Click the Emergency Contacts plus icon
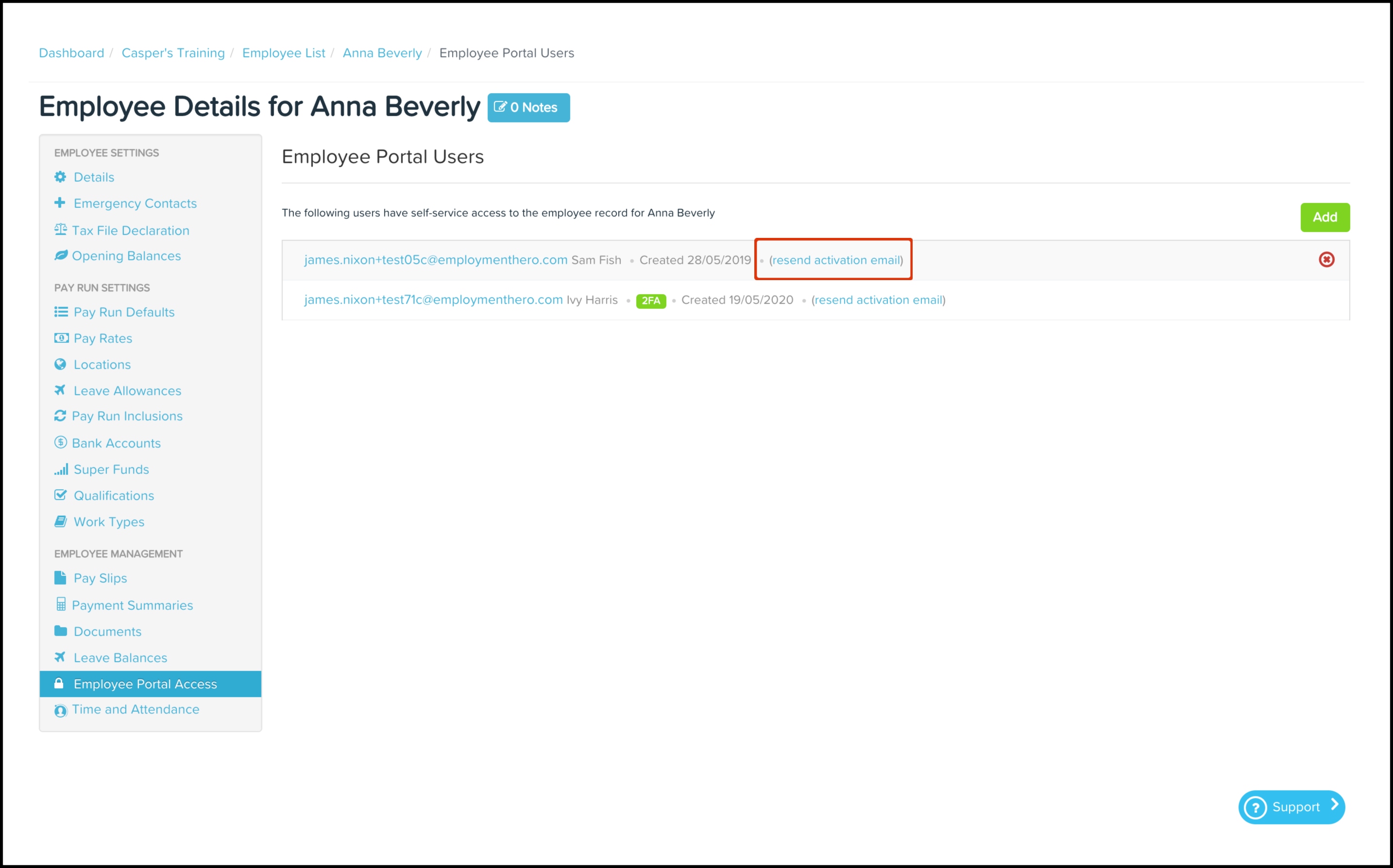 (x=60, y=202)
